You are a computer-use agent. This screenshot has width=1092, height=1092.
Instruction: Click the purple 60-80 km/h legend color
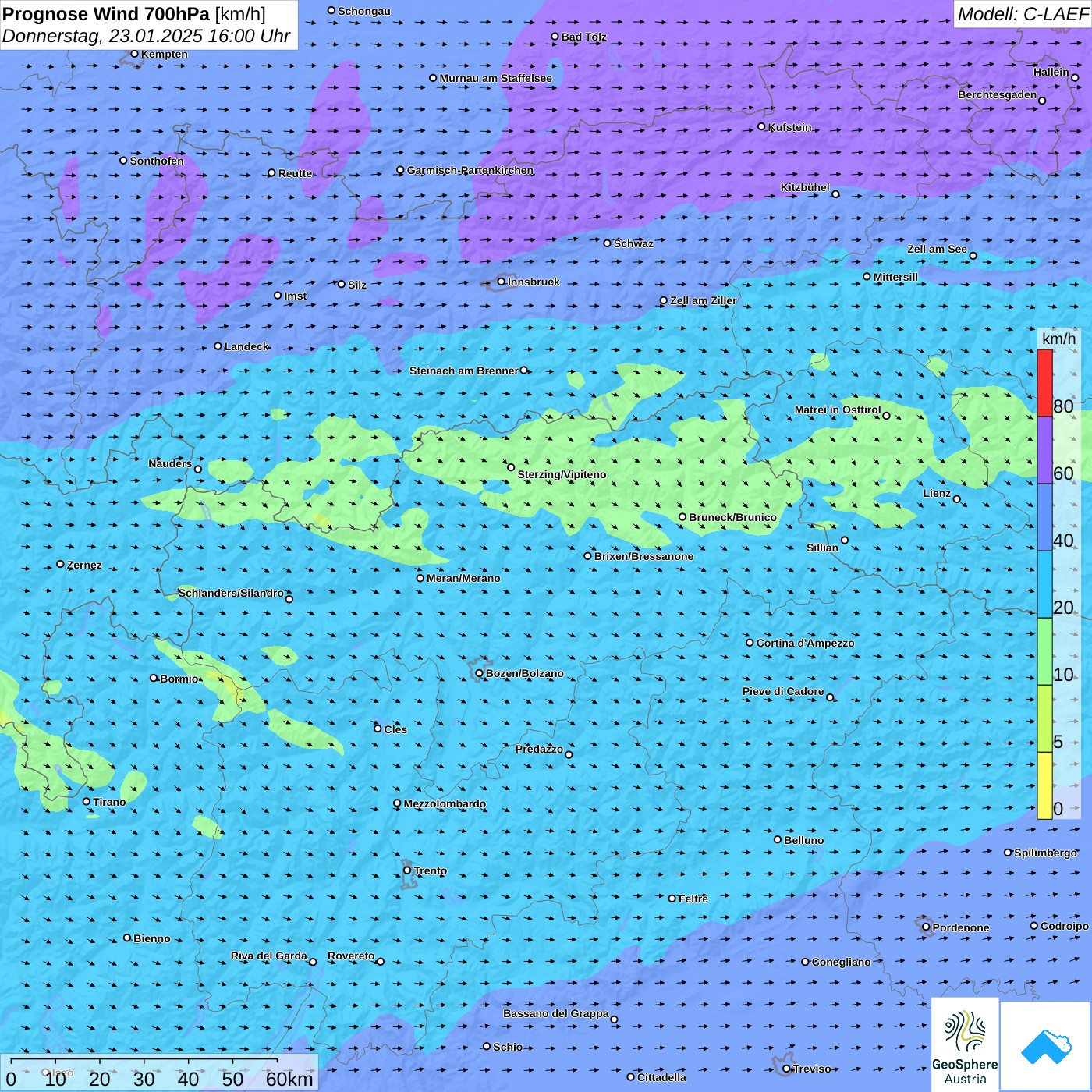pos(1044,451)
